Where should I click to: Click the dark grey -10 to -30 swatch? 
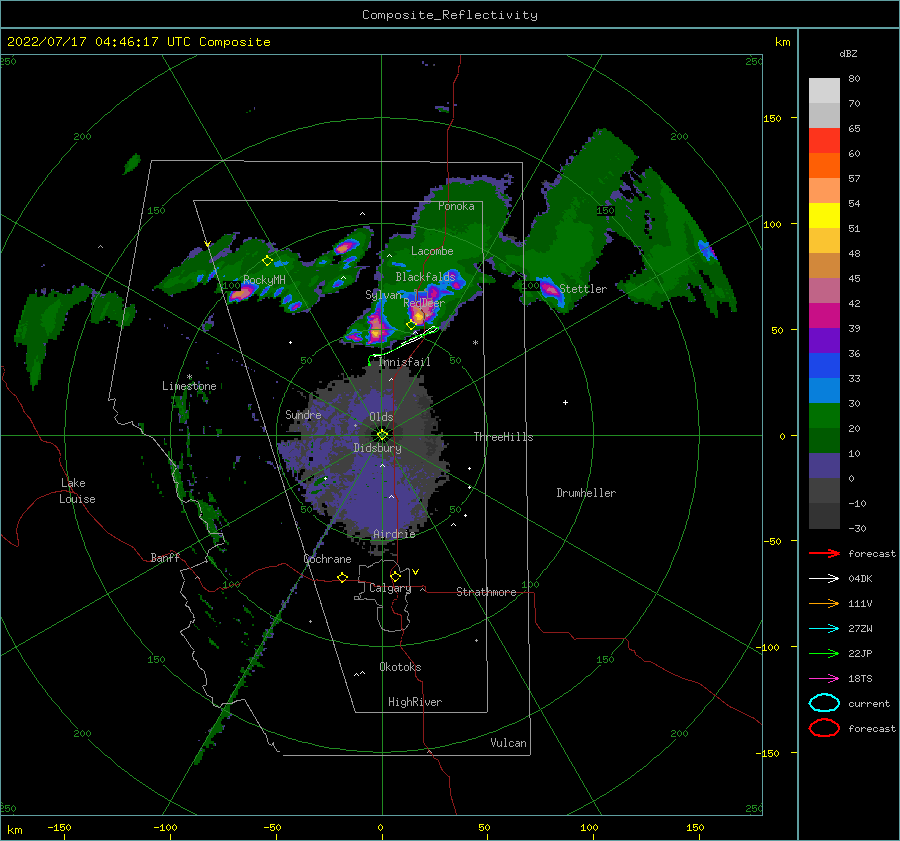(824, 516)
